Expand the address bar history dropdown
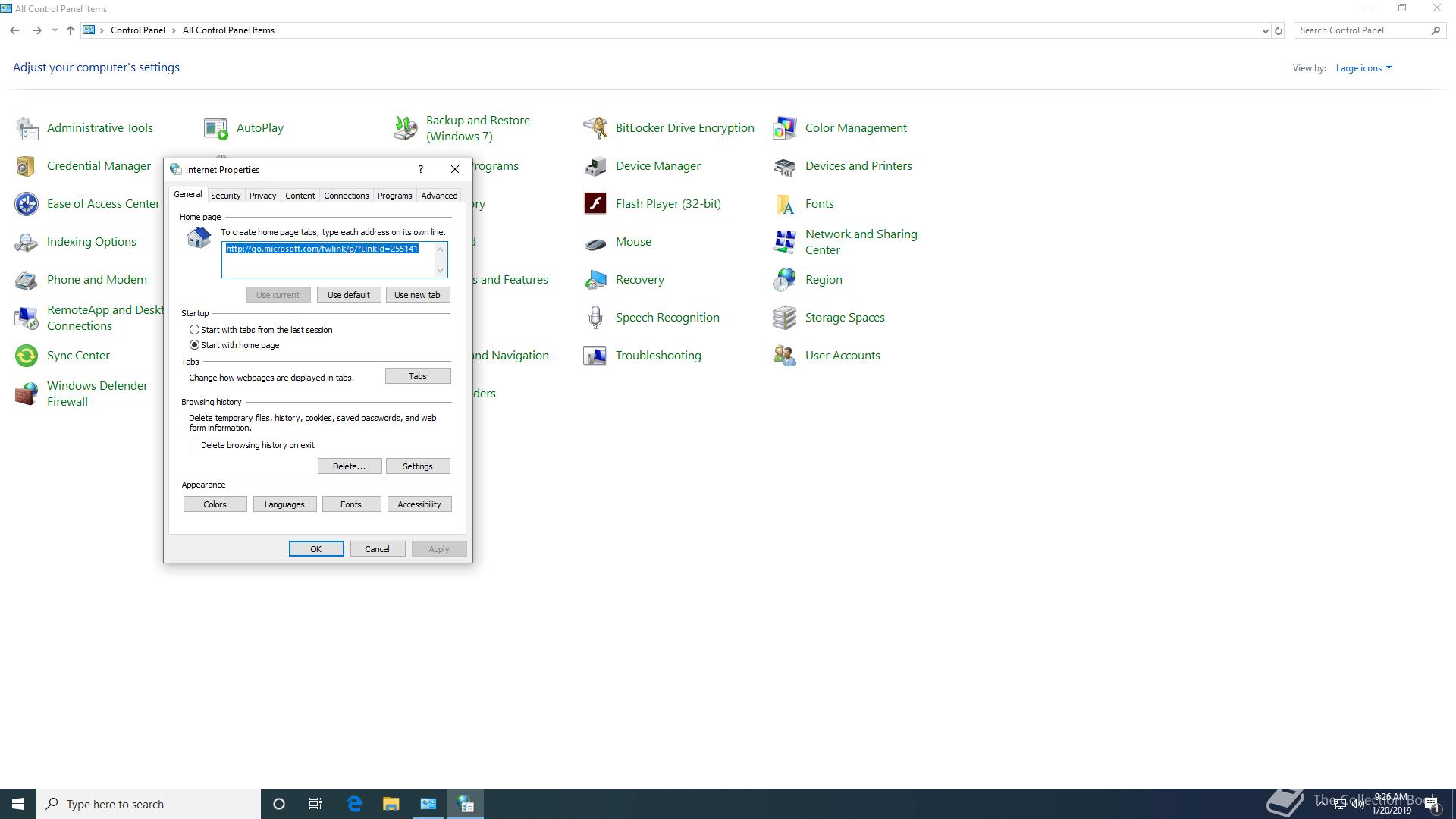The height and width of the screenshot is (819, 1456). pos(1265,30)
